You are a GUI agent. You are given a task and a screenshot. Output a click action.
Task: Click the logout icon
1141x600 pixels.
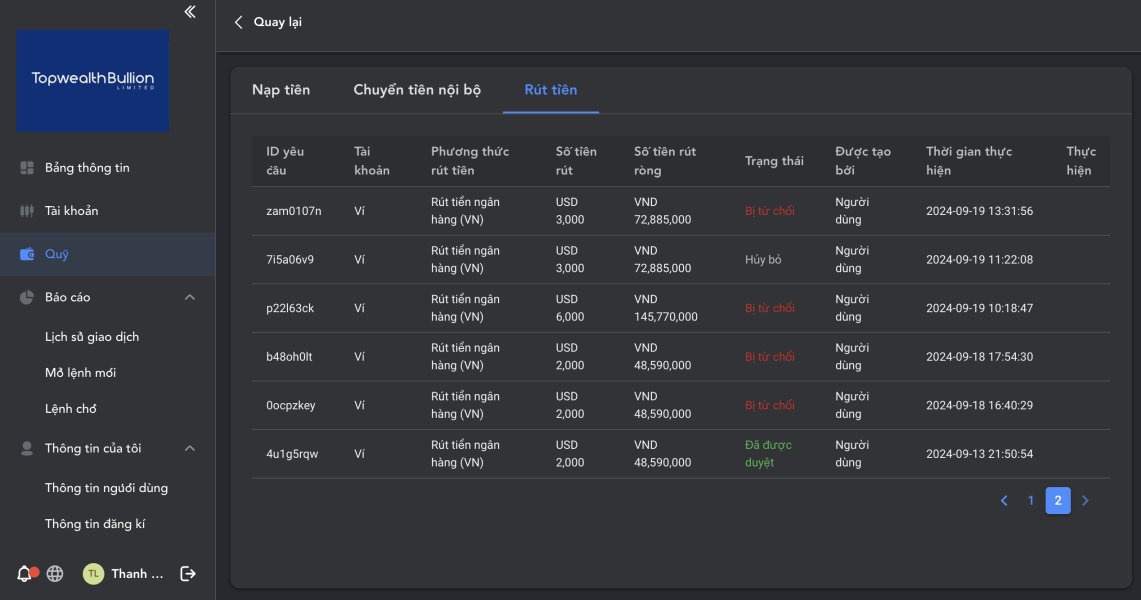[187, 574]
